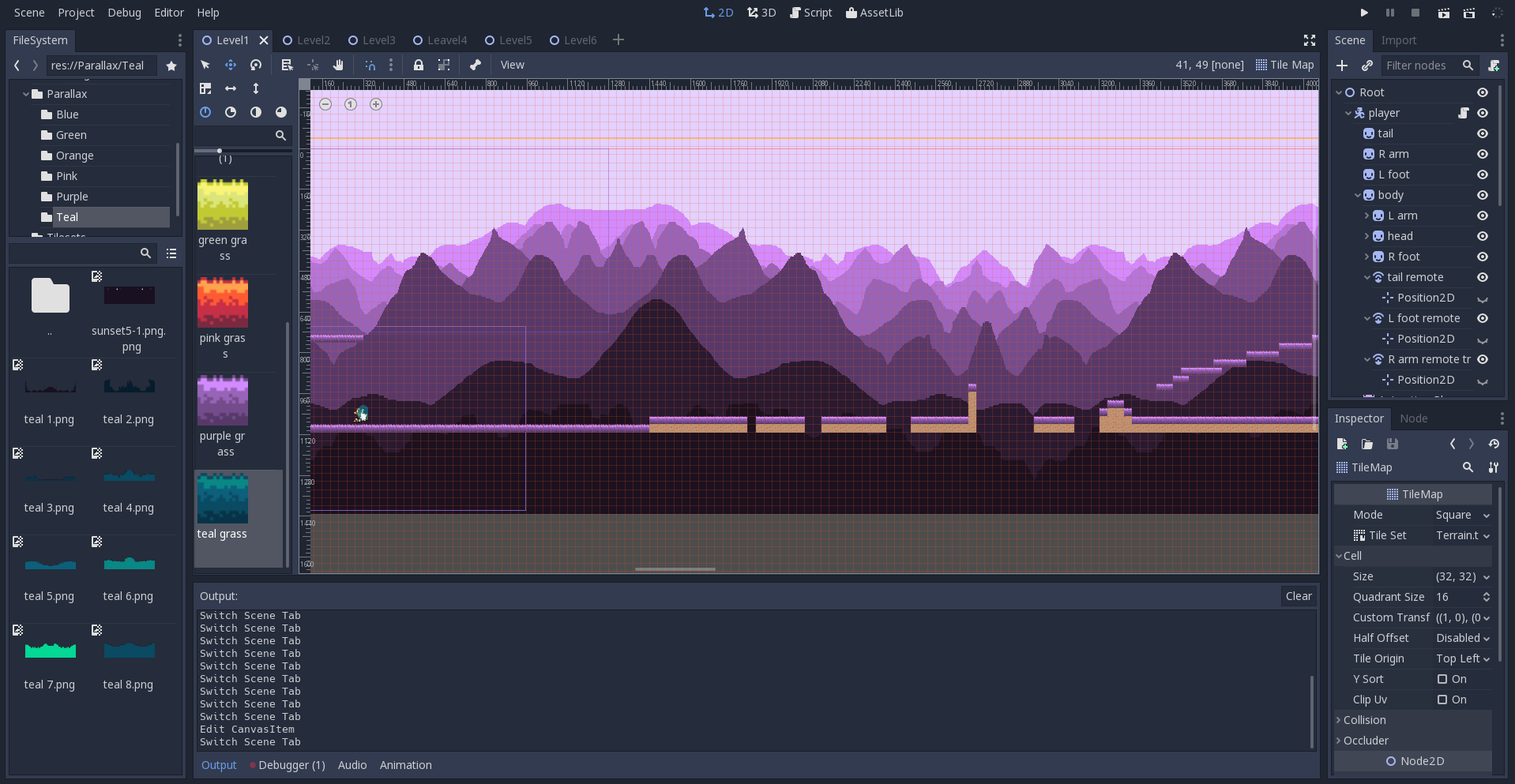The width and height of the screenshot is (1515, 784).
Task: Enable the Clip Uv checkbox
Action: click(1442, 700)
